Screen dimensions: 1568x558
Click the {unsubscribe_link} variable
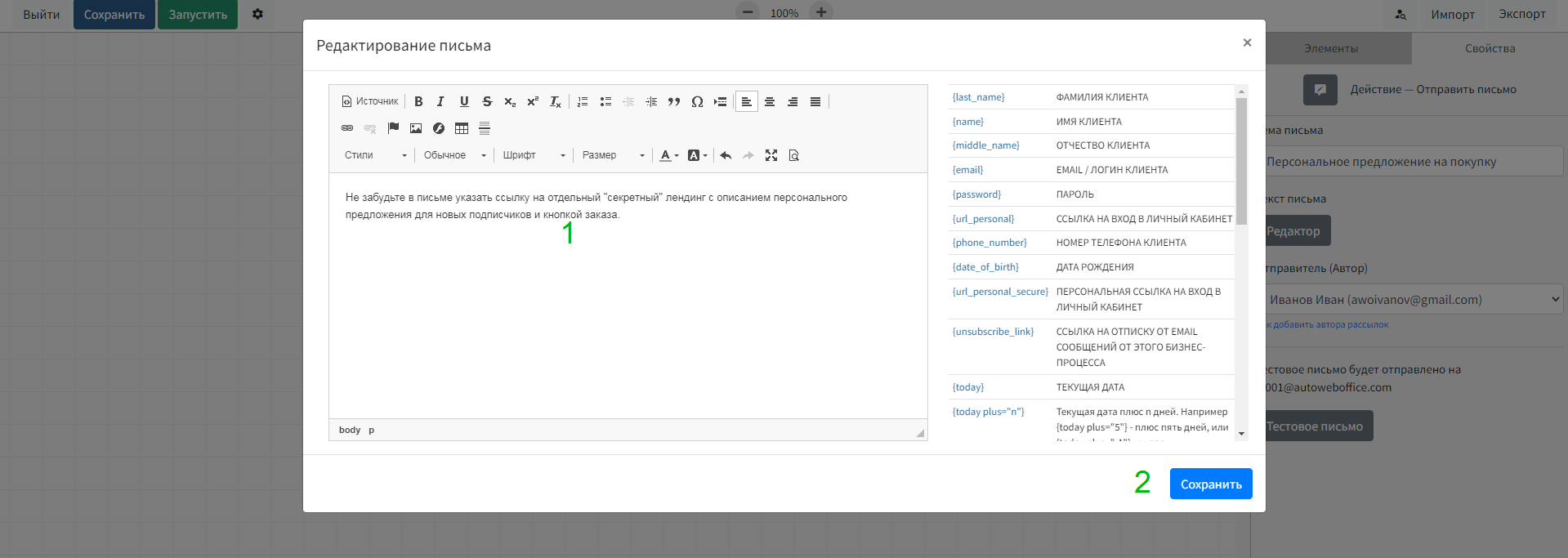pyautogui.click(x=993, y=332)
